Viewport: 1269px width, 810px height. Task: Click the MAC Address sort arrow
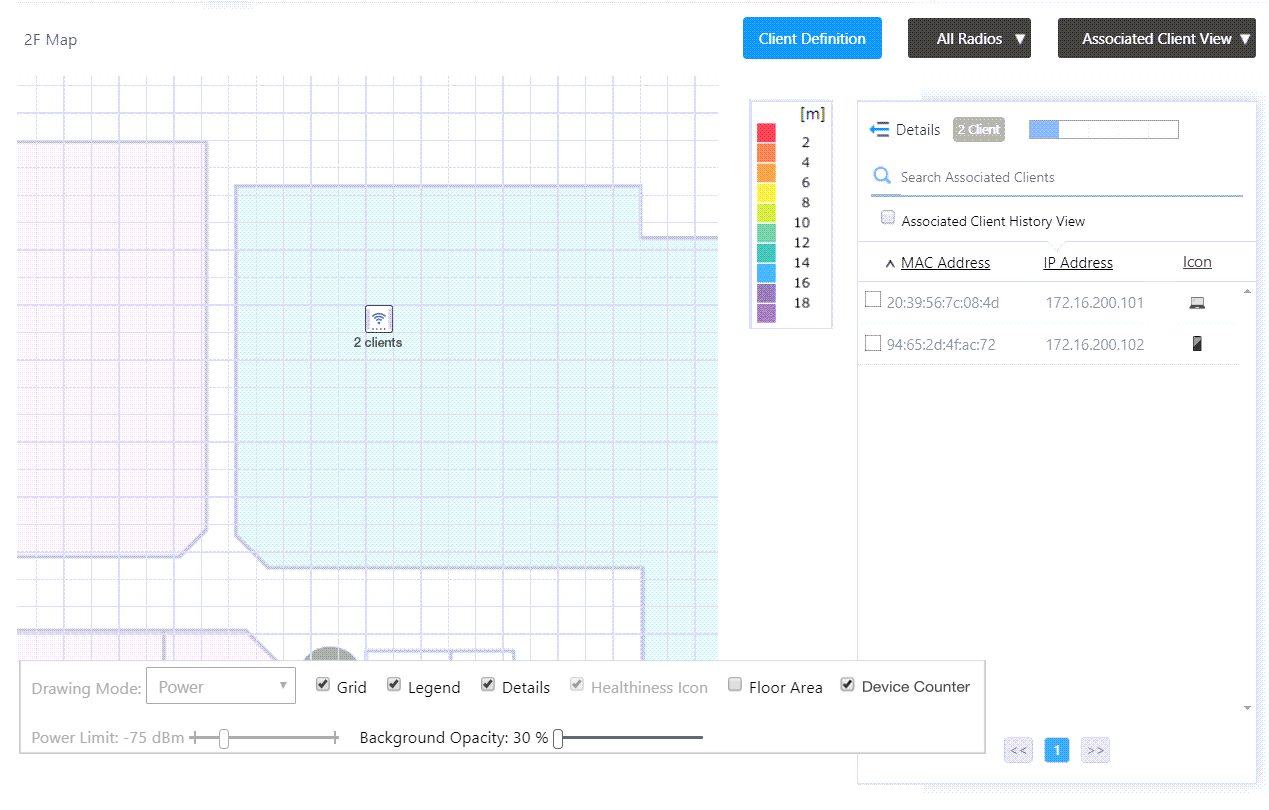tap(890, 264)
